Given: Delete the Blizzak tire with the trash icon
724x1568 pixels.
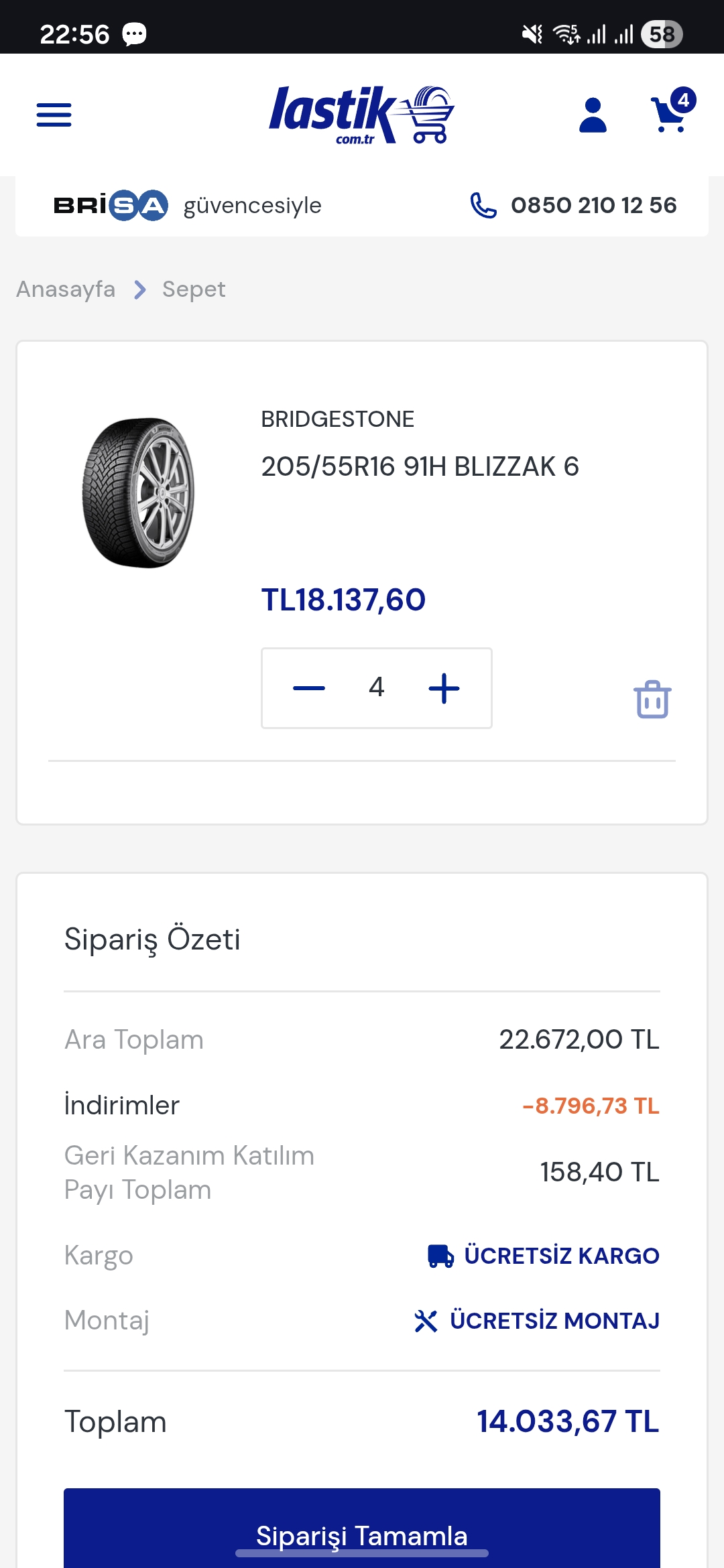Looking at the screenshot, I should click(x=652, y=699).
